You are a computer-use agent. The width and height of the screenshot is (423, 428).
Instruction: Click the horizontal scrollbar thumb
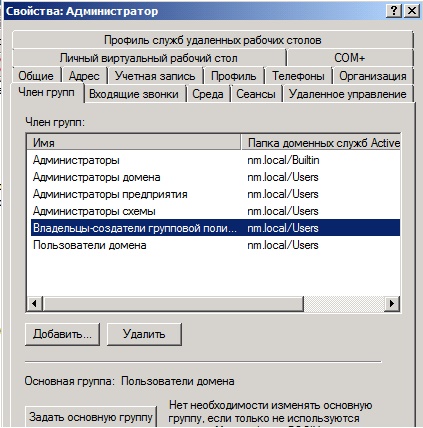point(173,304)
